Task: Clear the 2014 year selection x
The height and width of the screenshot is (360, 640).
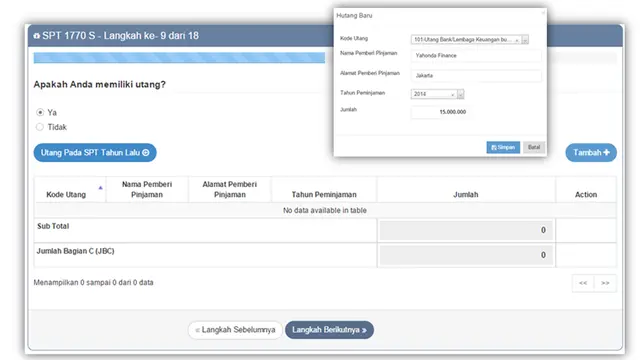Action: click(x=452, y=95)
